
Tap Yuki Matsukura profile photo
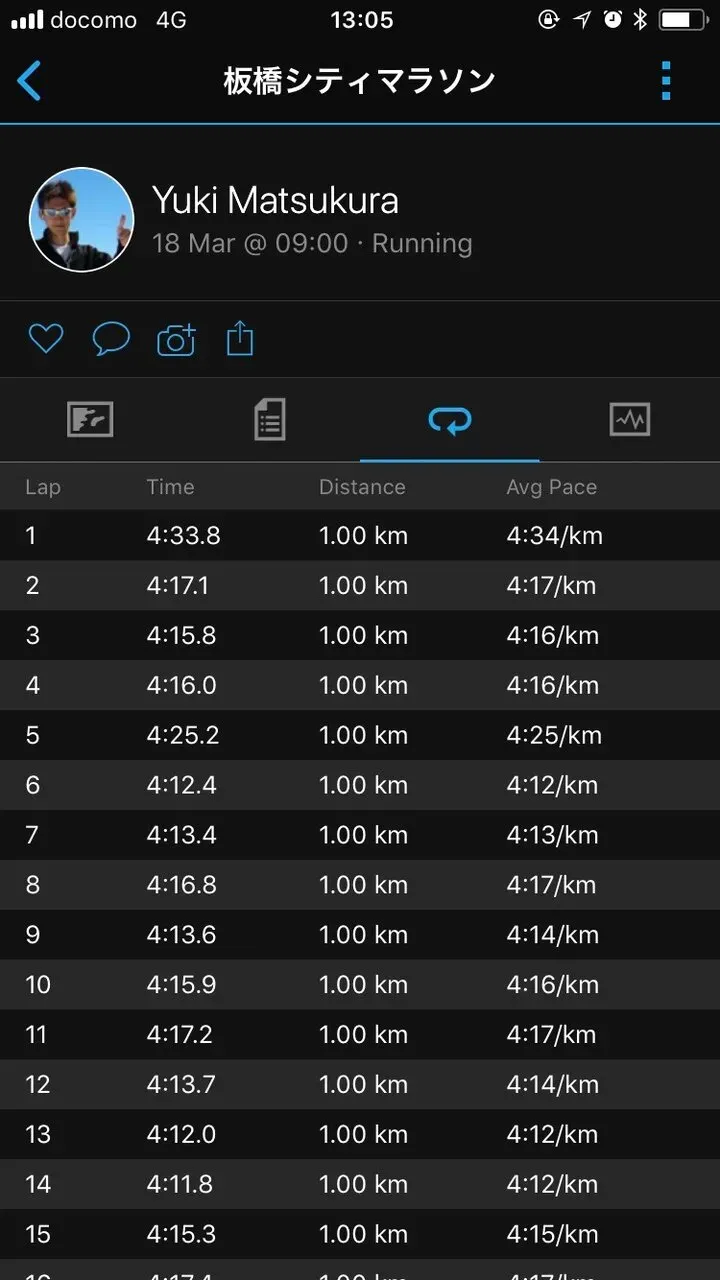pyautogui.click(x=82, y=220)
